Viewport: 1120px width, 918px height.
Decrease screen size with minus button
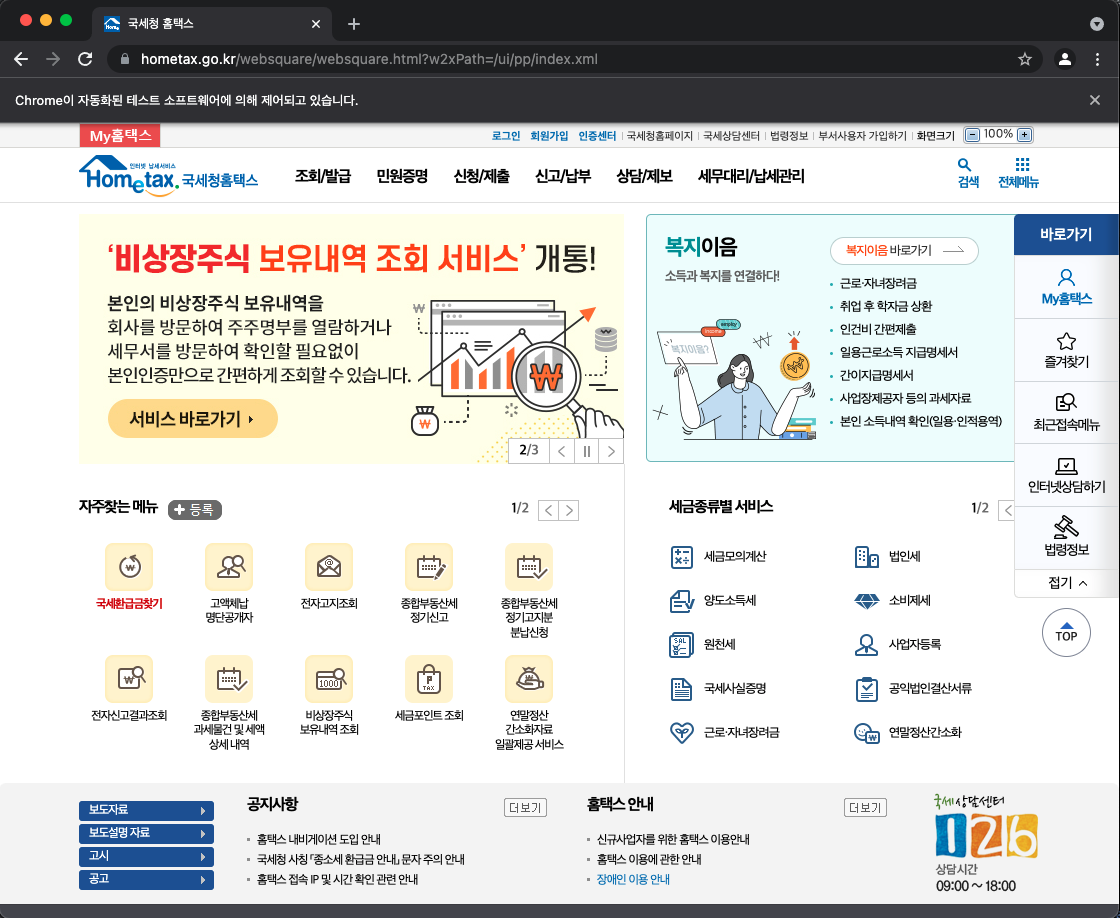[x=972, y=134]
